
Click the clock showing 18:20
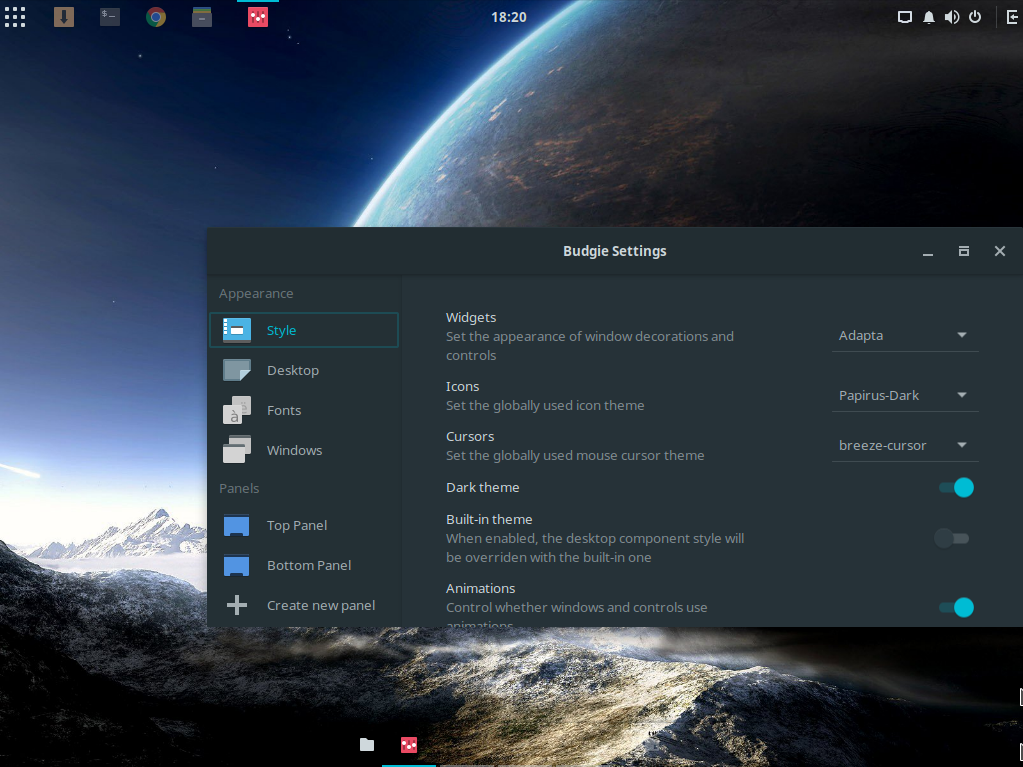click(x=509, y=17)
